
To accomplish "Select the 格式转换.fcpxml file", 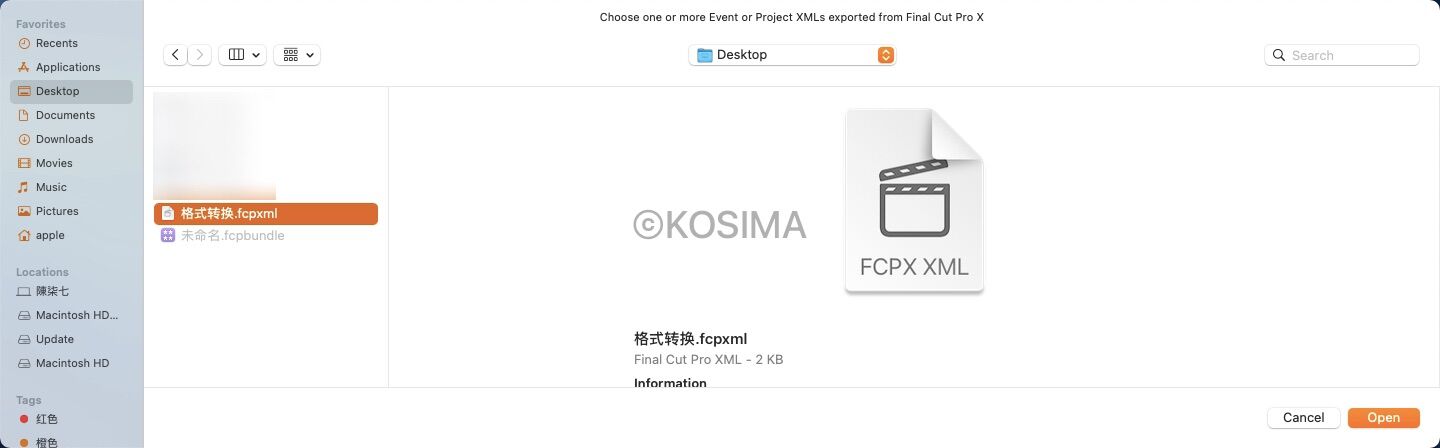I will tap(266, 213).
